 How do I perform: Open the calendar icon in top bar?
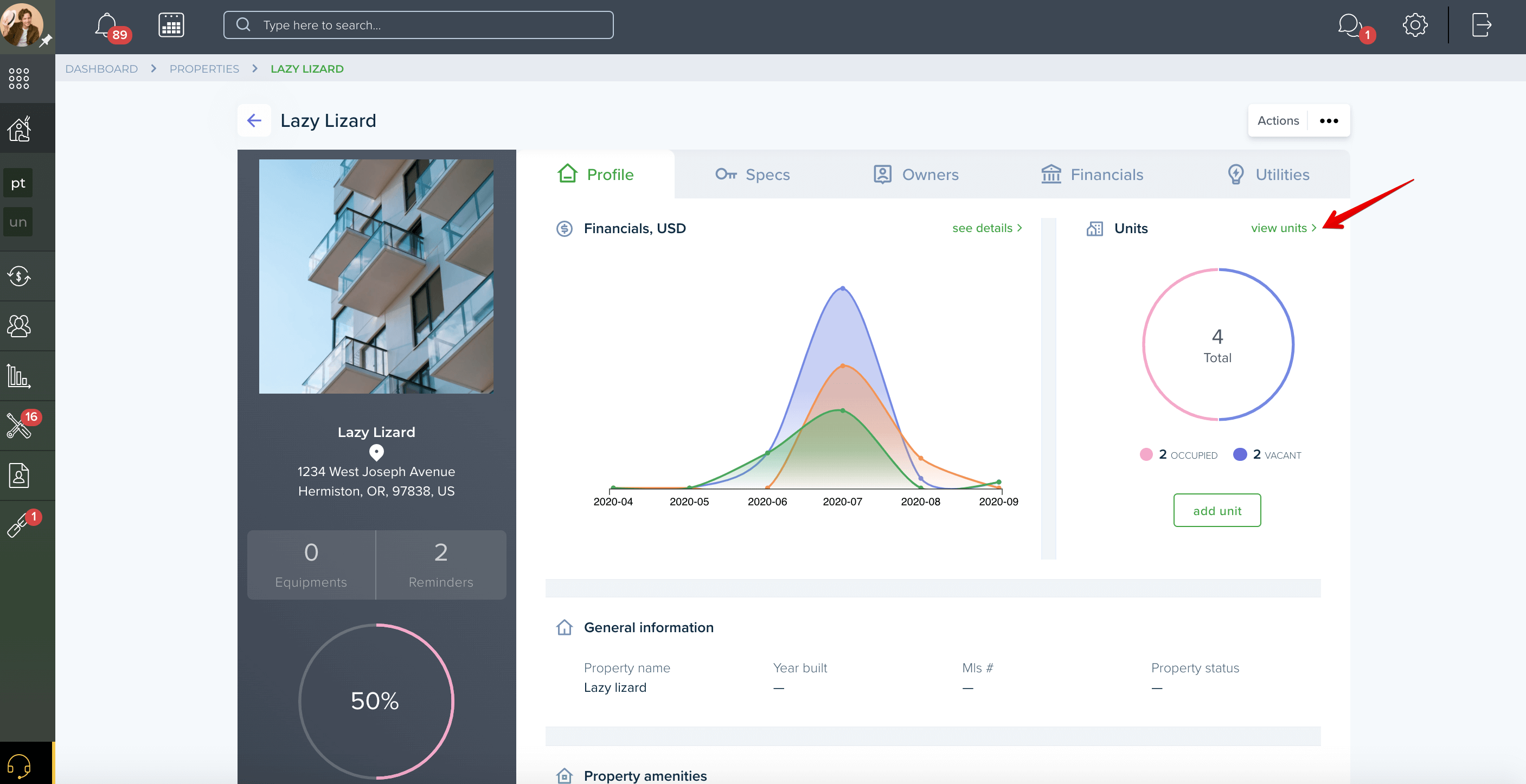(171, 25)
